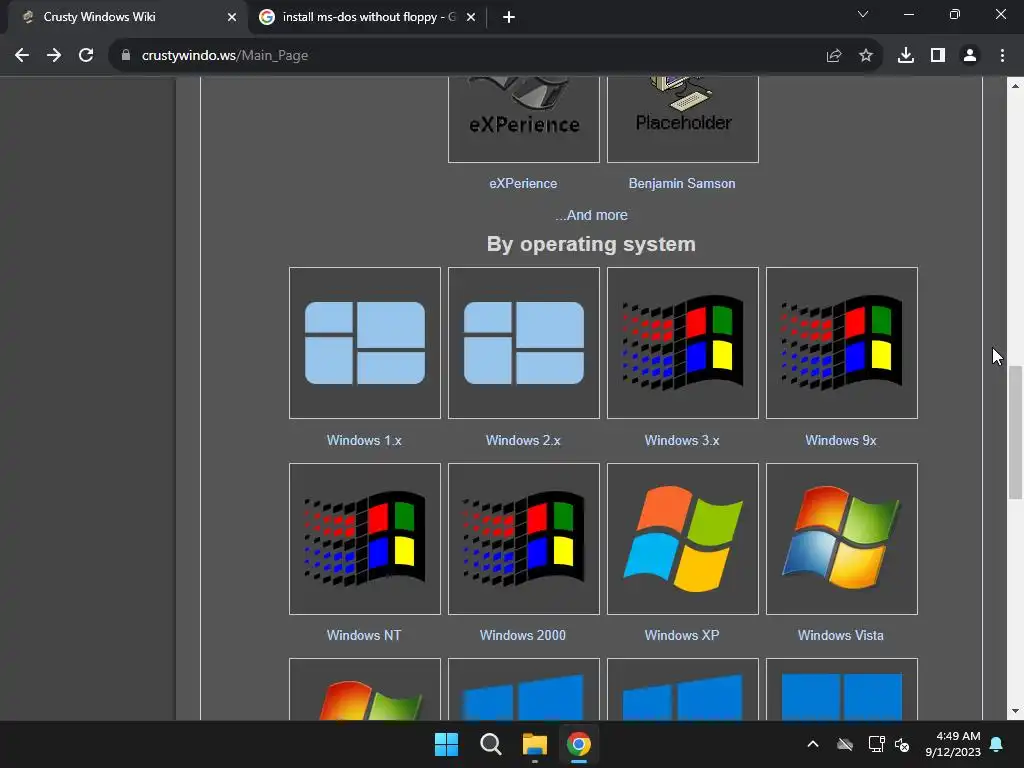Expand the tab search dropdown
Viewport: 1024px width, 768px height.
[x=863, y=14]
